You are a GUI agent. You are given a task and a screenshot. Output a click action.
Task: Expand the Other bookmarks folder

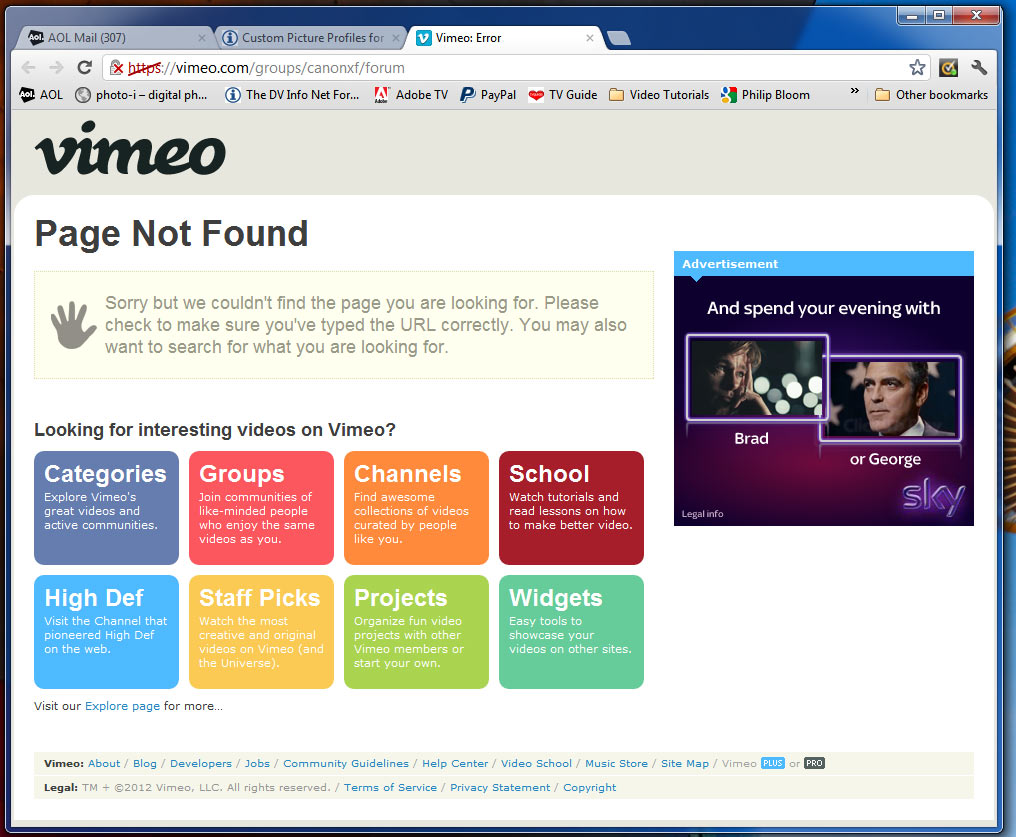coord(931,95)
